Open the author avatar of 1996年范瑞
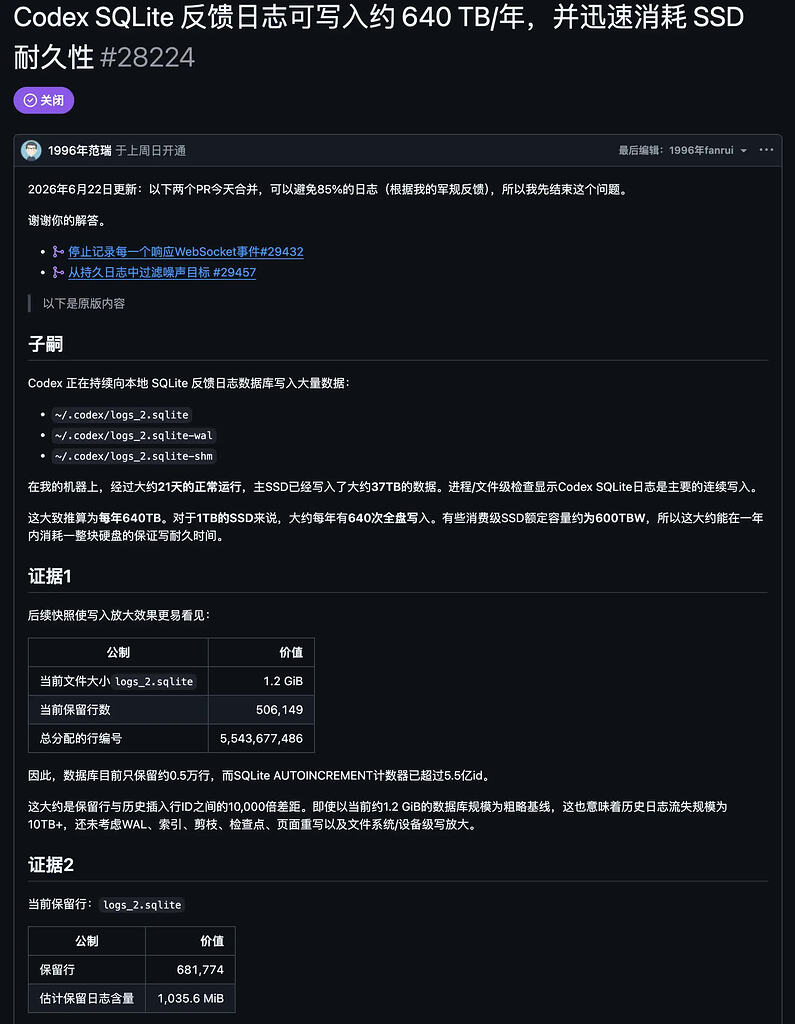795x1024 pixels. pos(31,150)
